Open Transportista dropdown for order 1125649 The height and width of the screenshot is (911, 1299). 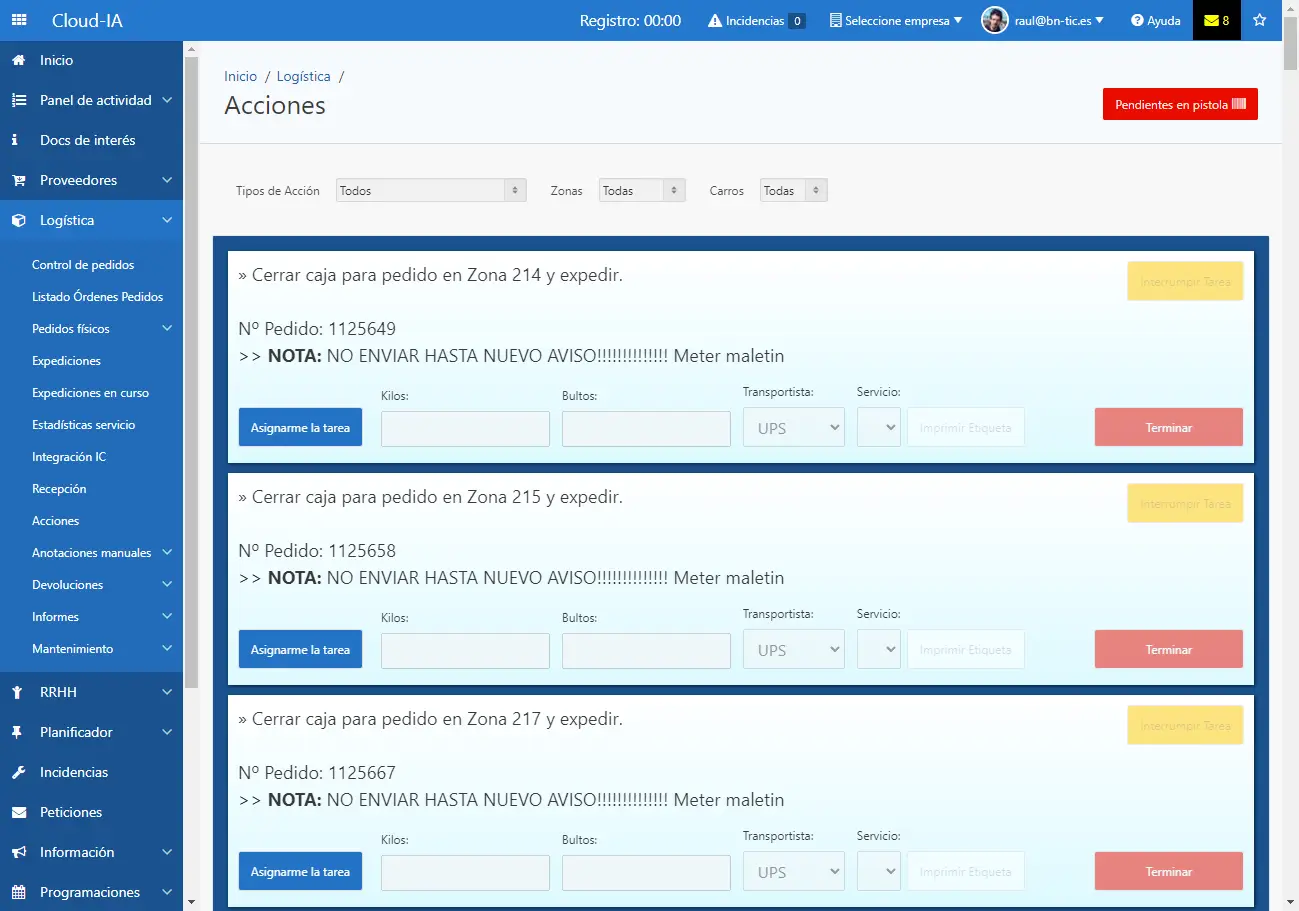click(x=793, y=428)
